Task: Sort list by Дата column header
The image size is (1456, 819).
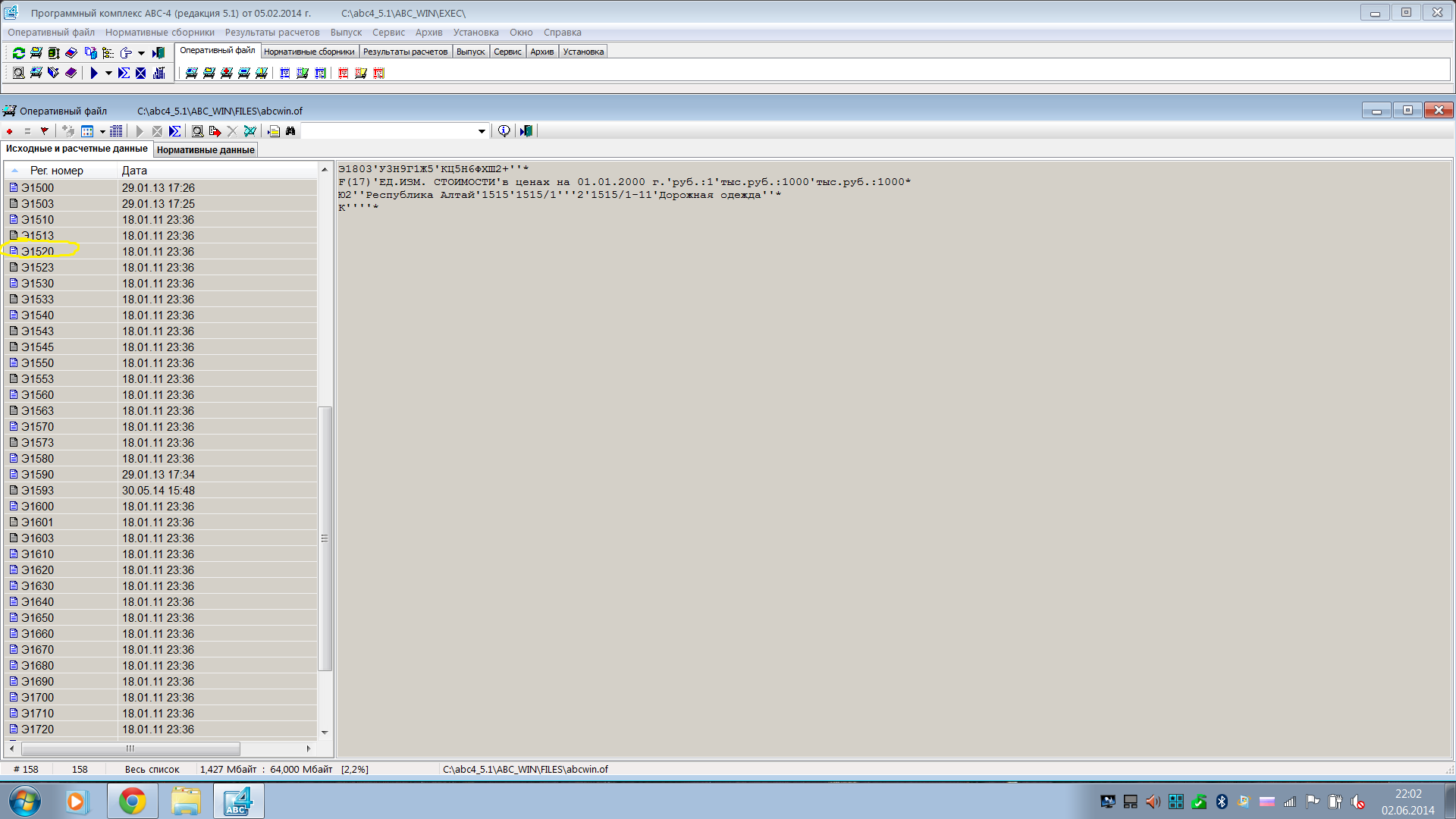Action: [135, 171]
